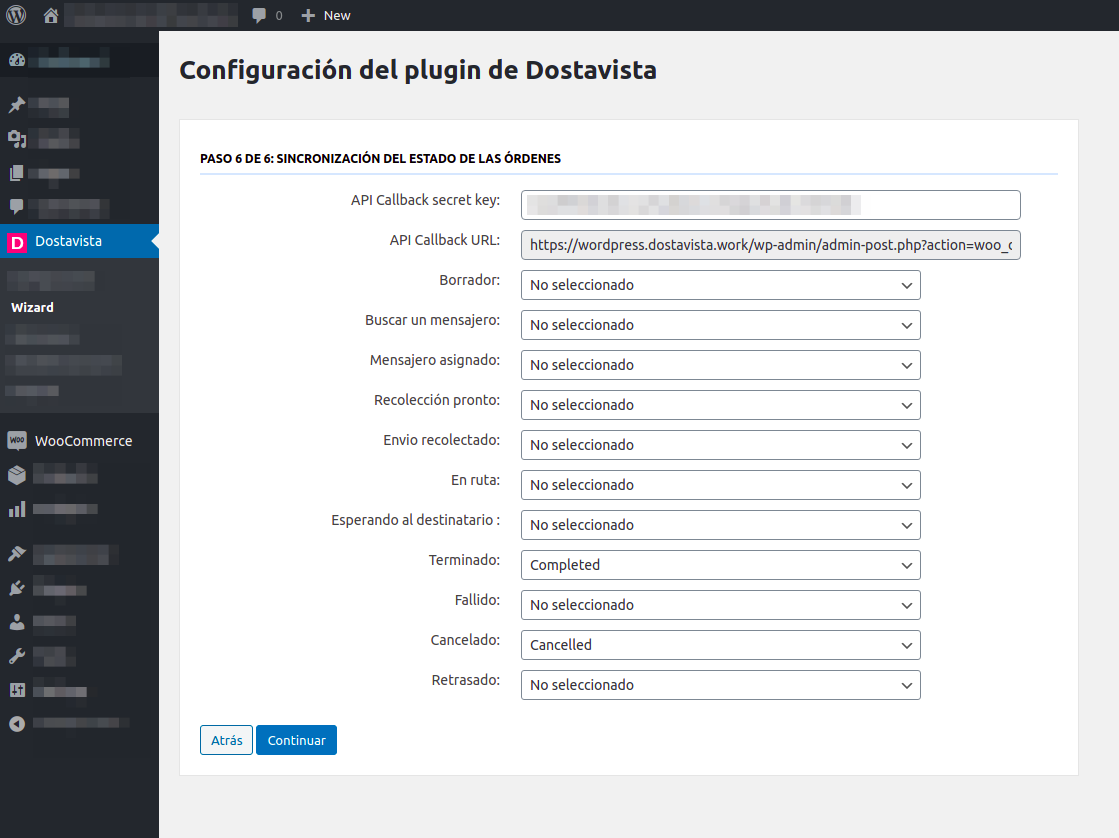1119x838 pixels.
Task: Click the Collapse menu arrow icon
Action: [17, 723]
